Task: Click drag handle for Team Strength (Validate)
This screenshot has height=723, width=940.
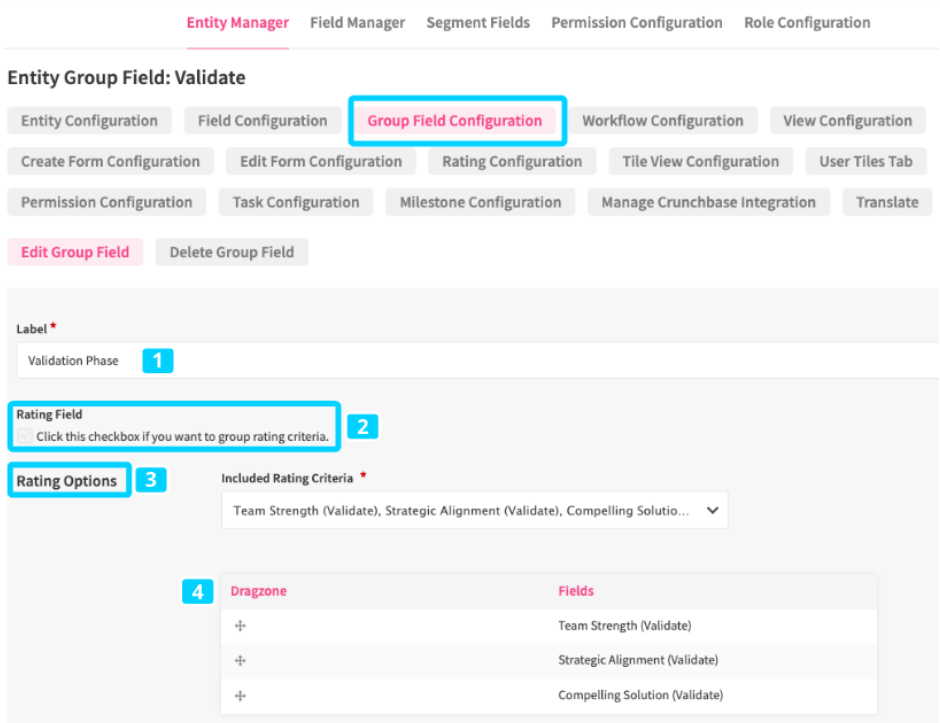Action: (x=240, y=626)
